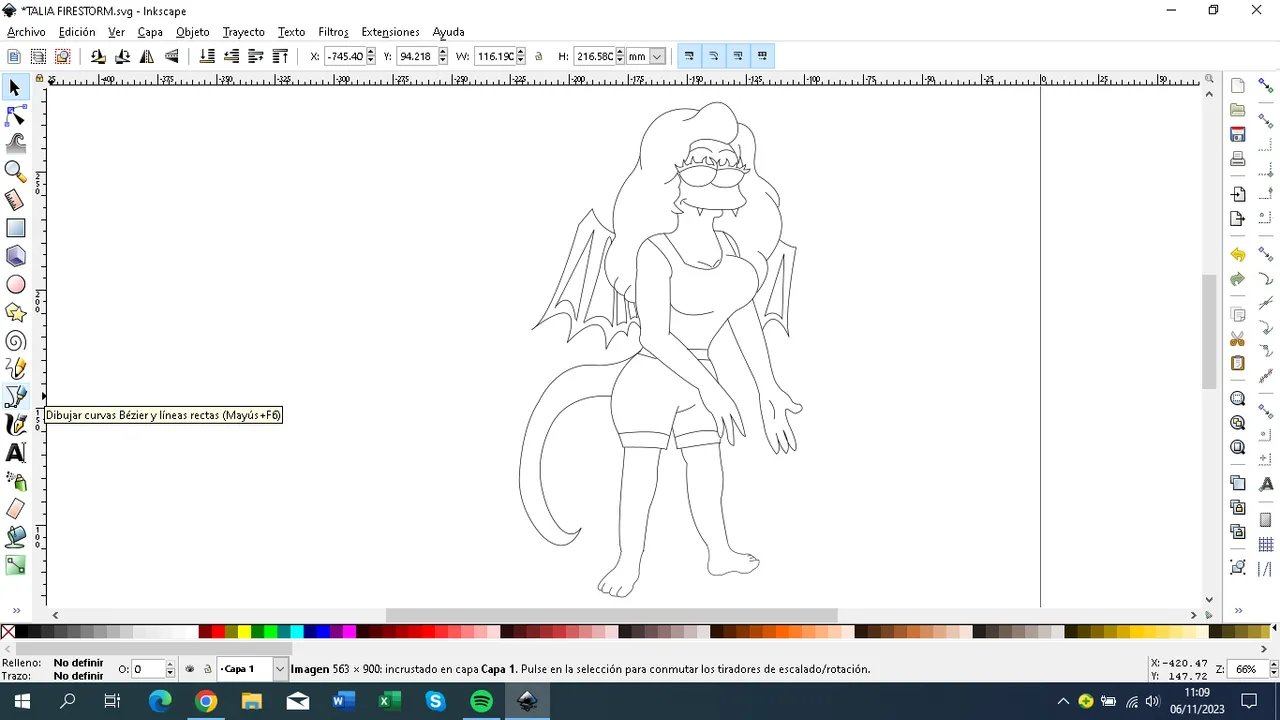Show hidden system tray icons
This screenshot has height=720, width=1280.
1063,701
